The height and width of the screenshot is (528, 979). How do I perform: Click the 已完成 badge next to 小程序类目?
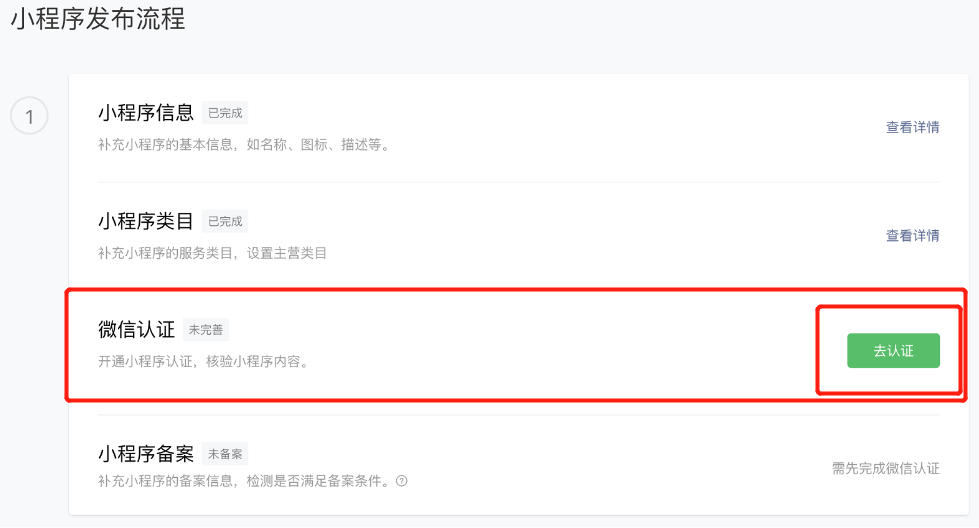pos(225,221)
